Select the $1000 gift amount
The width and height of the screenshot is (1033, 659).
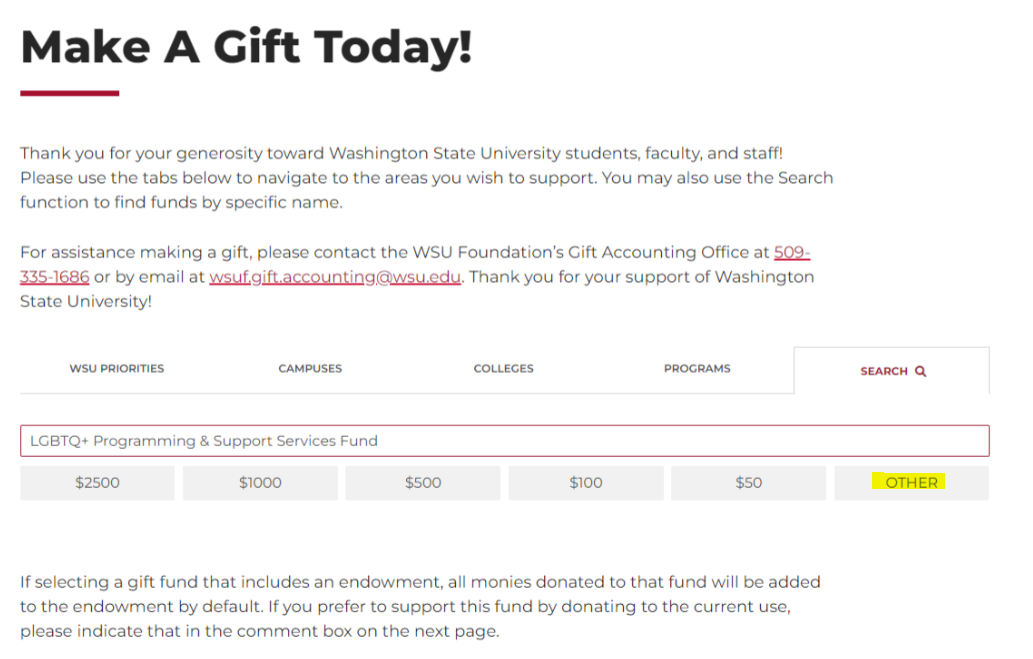(x=260, y=483)
